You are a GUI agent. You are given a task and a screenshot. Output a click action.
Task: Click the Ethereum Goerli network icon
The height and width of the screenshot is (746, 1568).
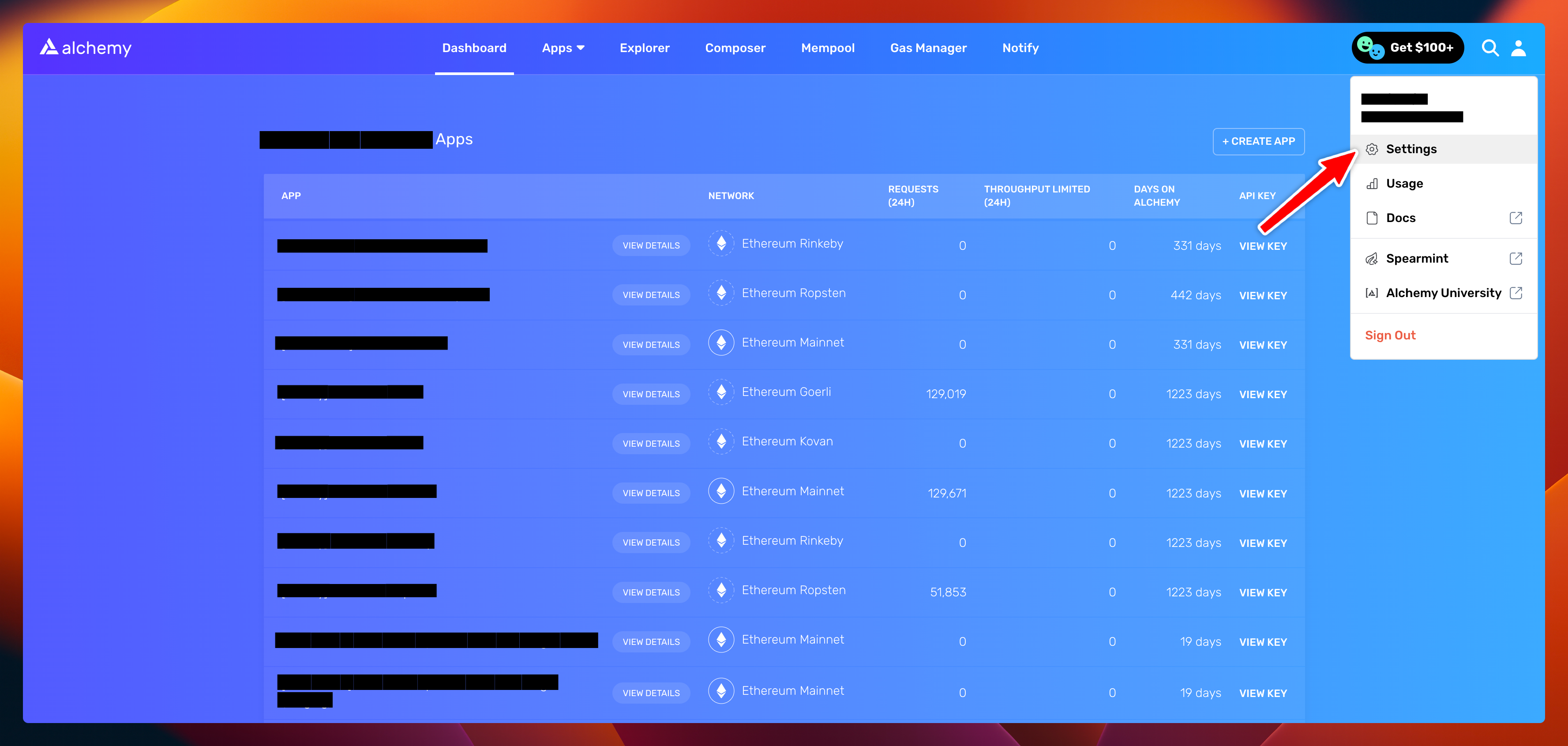(721, 392)
